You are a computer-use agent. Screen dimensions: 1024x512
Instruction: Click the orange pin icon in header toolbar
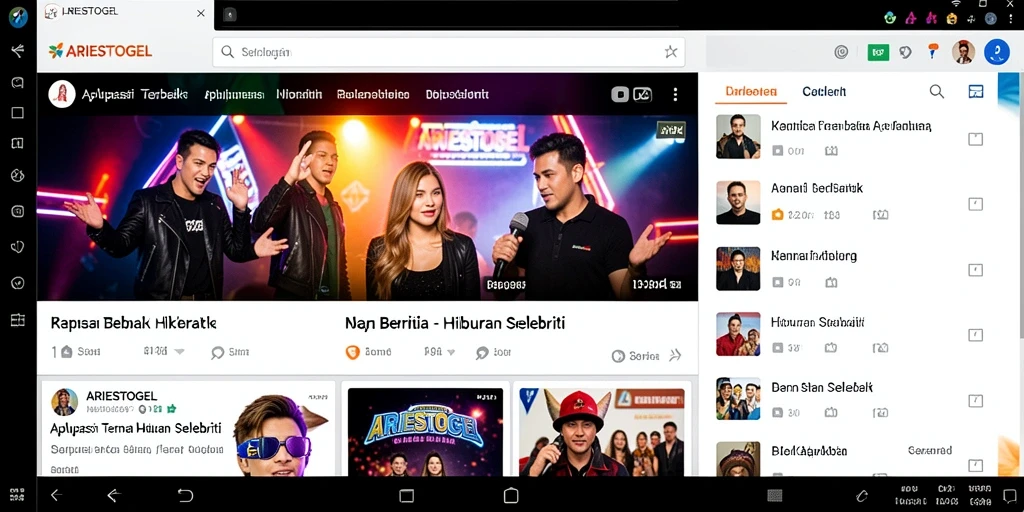933,52
